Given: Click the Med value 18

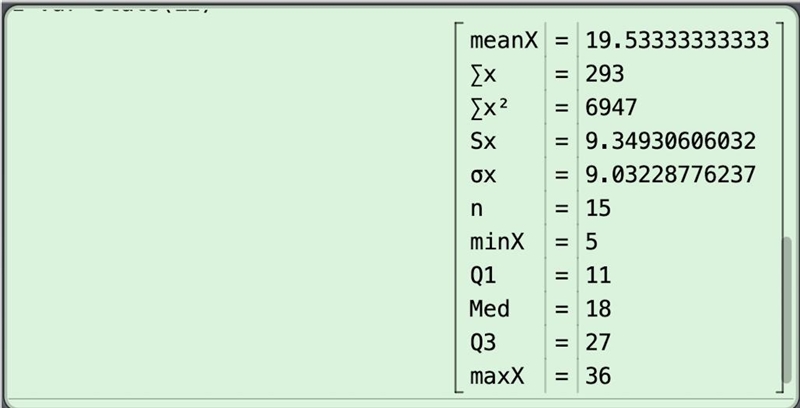Looking at the screenshot, I should [x=598, y=309].
